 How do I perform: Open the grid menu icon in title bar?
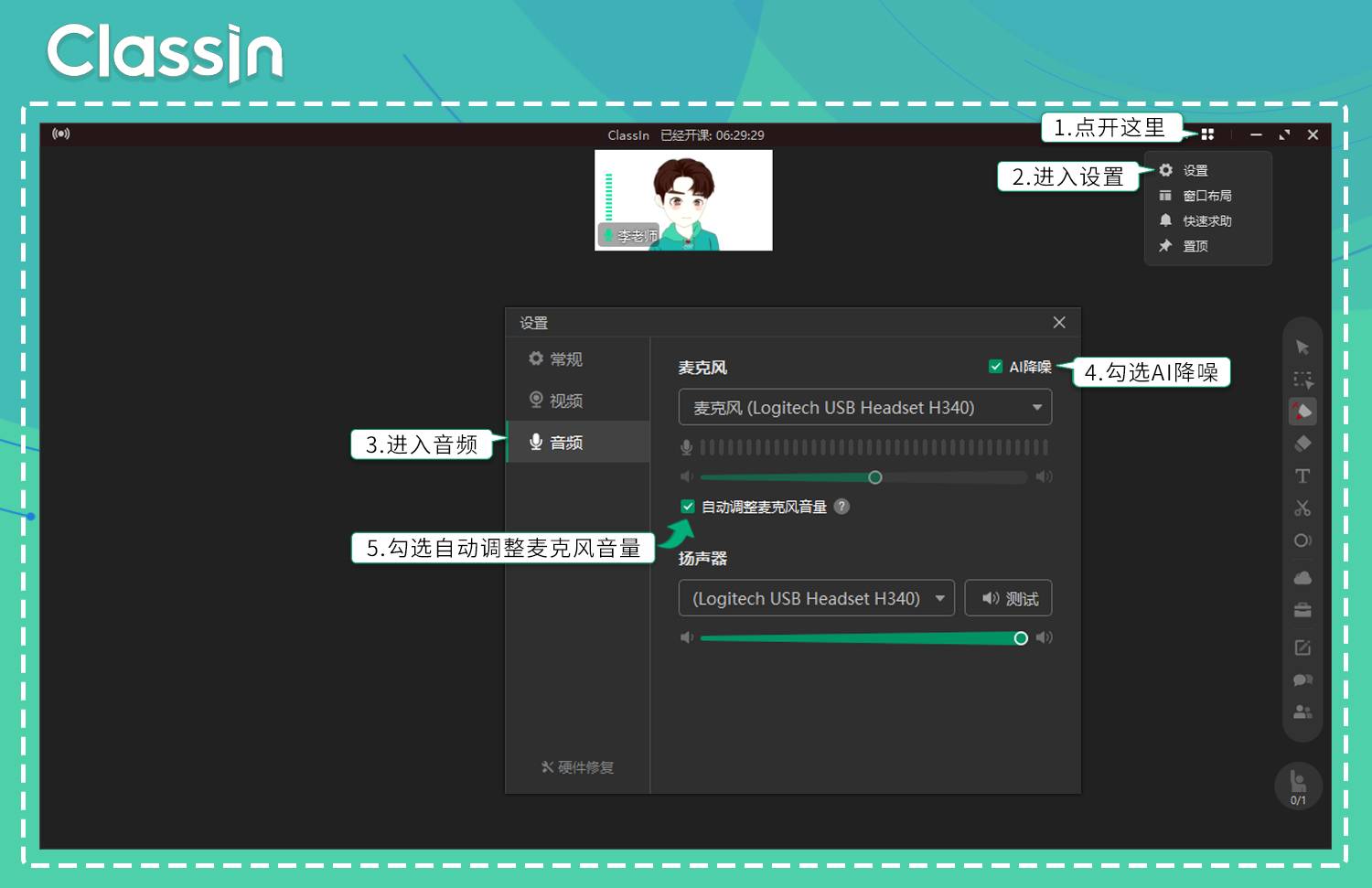(x=1207, y=134)
